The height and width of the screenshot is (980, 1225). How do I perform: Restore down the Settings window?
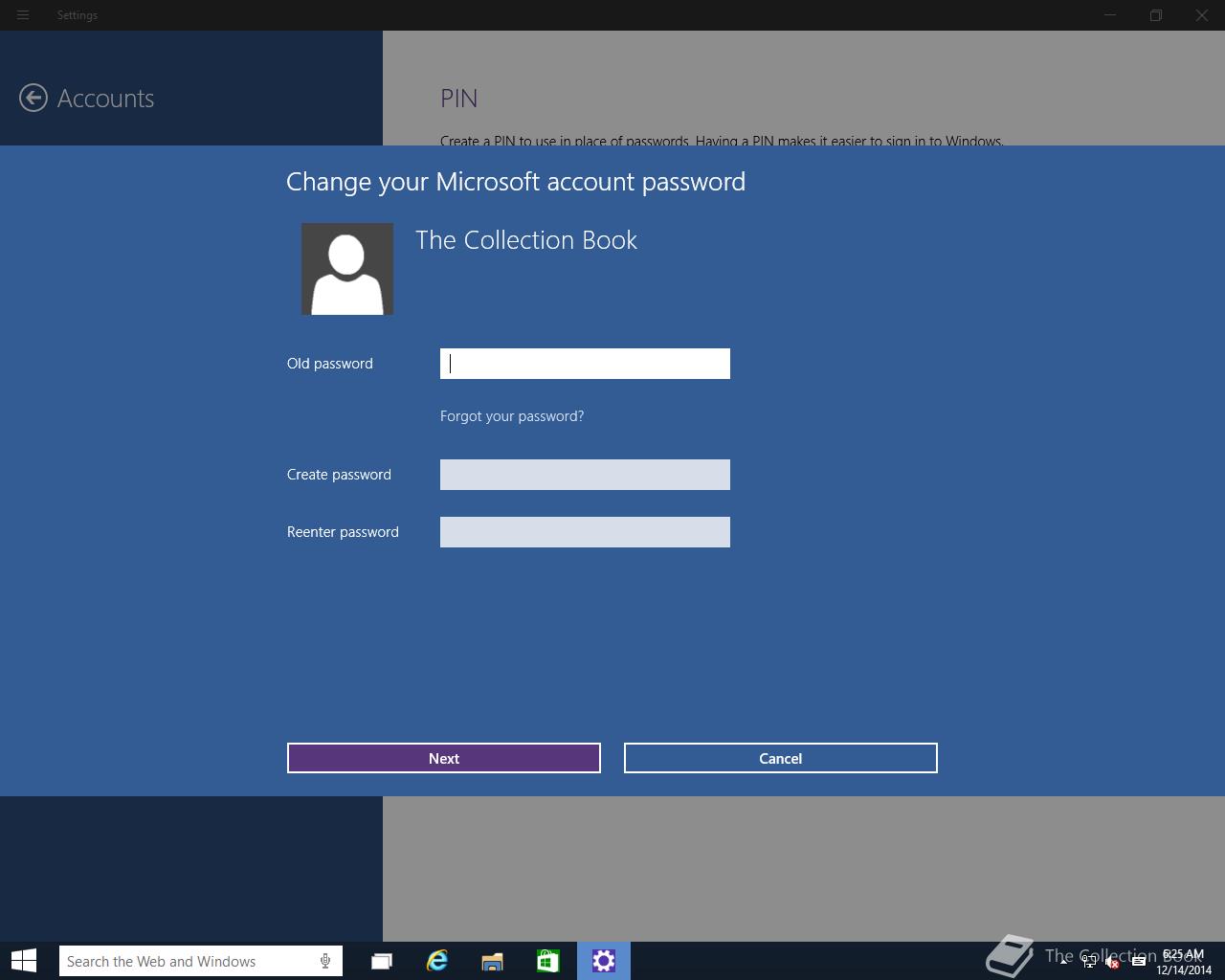[x=1156, y=15]
